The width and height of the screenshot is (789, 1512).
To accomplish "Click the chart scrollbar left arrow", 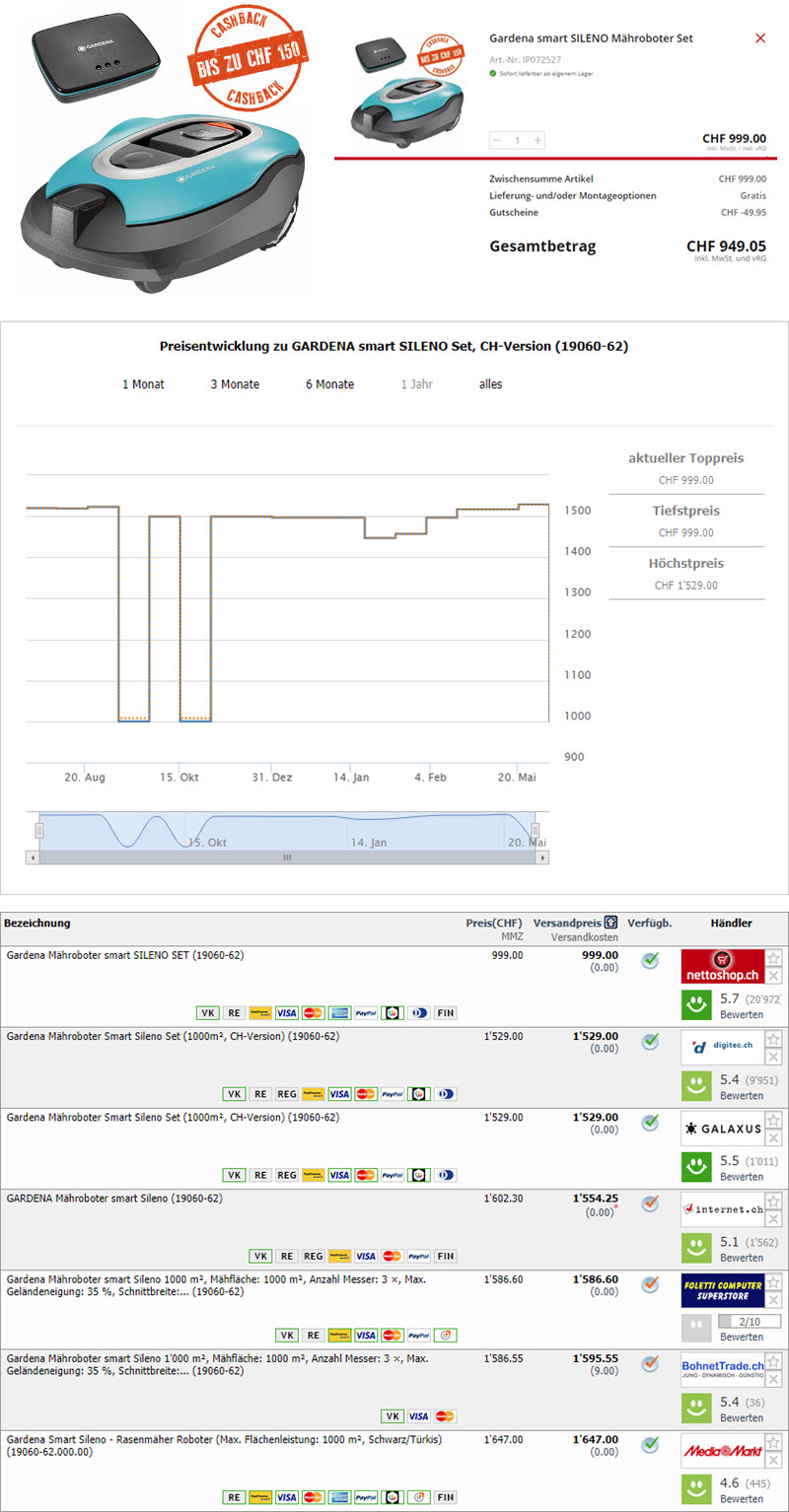I will point(33,859).
